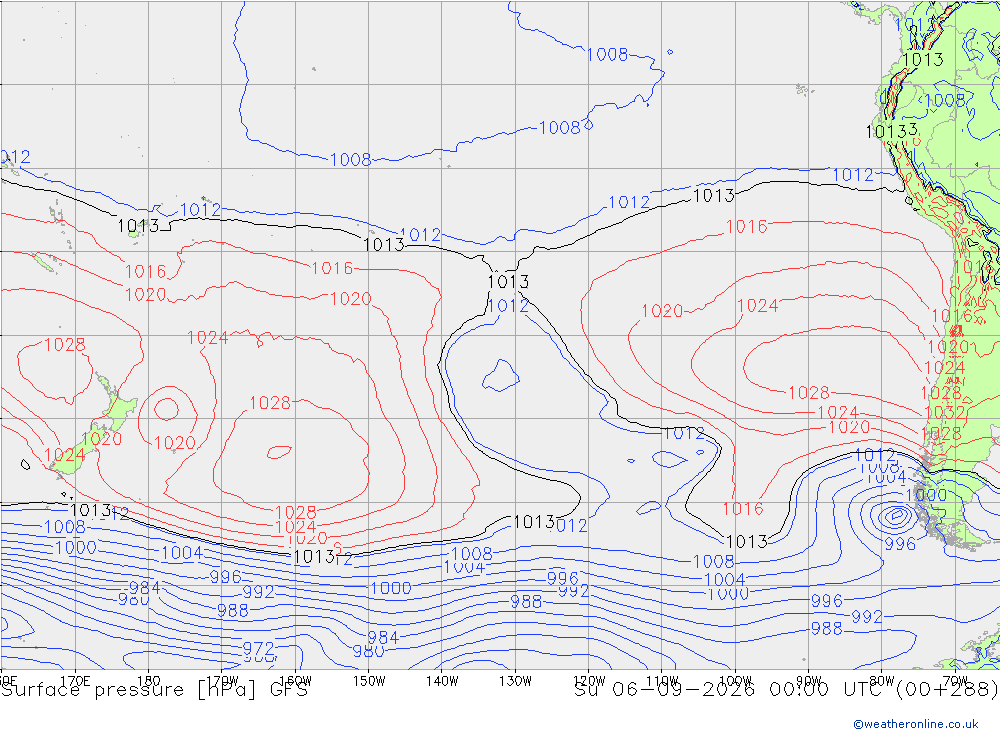Select the 100W longitude label
The image size is (1000, 733).
(x=735, y=681)
